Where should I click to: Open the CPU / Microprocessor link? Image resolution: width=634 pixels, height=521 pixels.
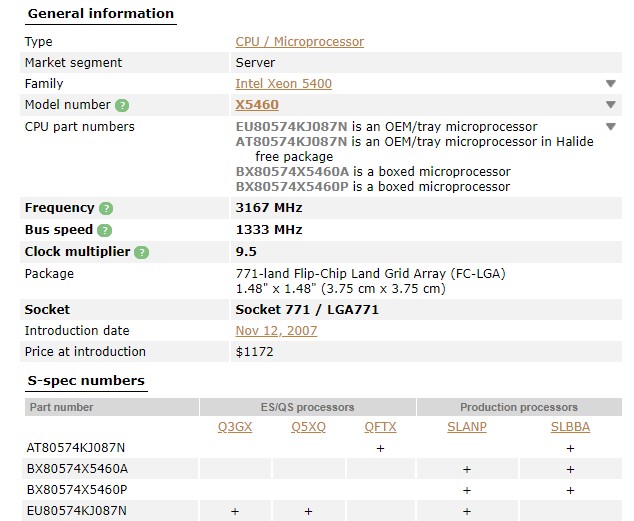pos(299,42)
